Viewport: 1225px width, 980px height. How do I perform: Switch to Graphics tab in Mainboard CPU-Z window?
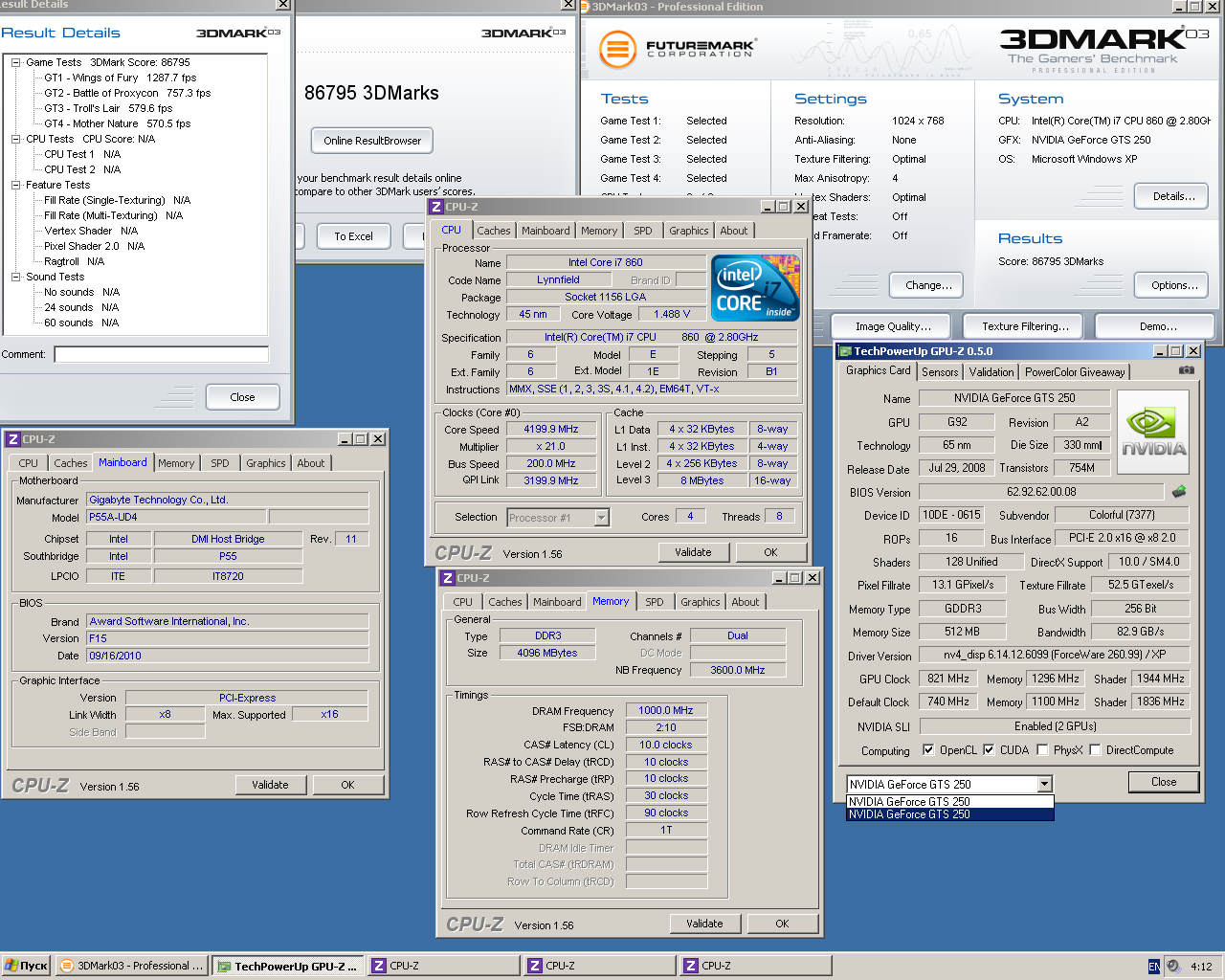tap(266, 463)
